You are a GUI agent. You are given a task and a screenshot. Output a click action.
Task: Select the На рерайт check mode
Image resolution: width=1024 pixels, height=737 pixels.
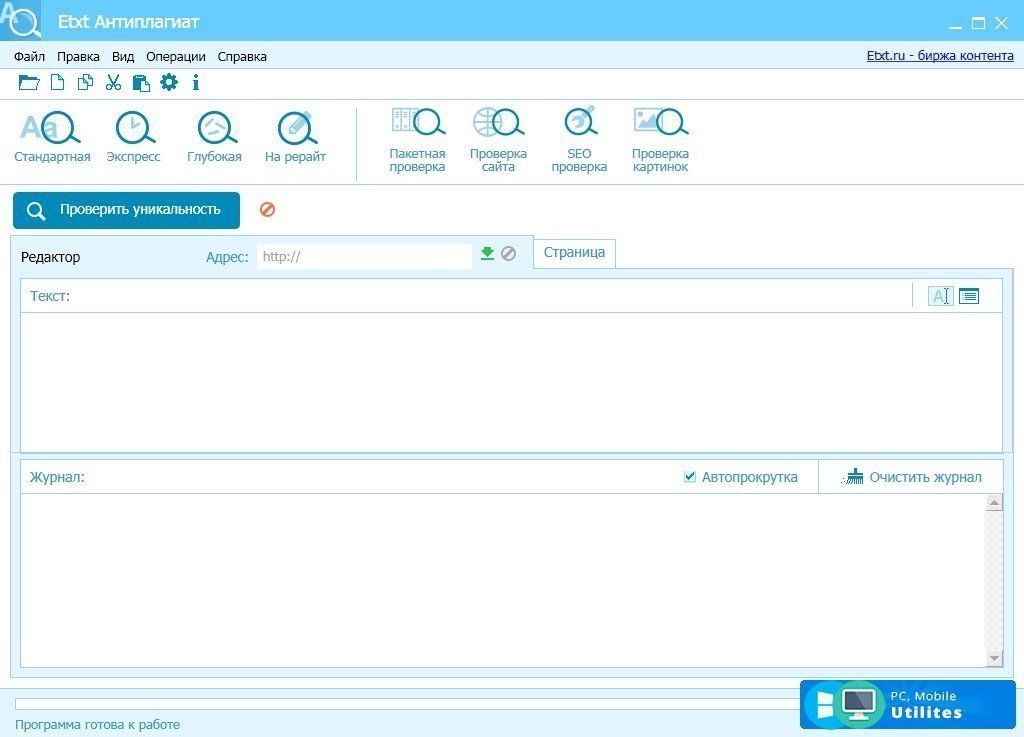pyautogui.click(x=295, y=137)
